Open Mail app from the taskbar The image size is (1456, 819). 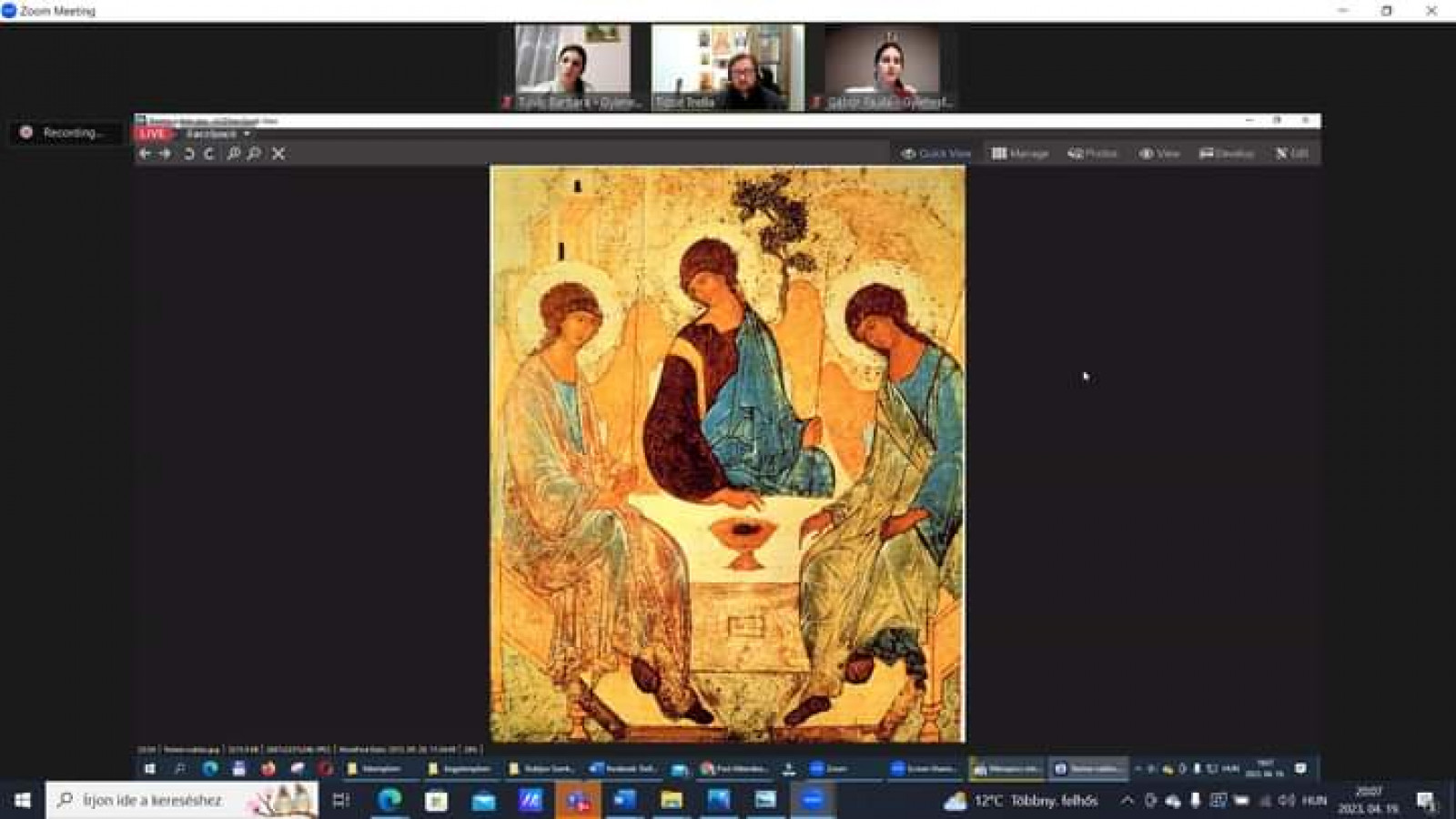484,800
